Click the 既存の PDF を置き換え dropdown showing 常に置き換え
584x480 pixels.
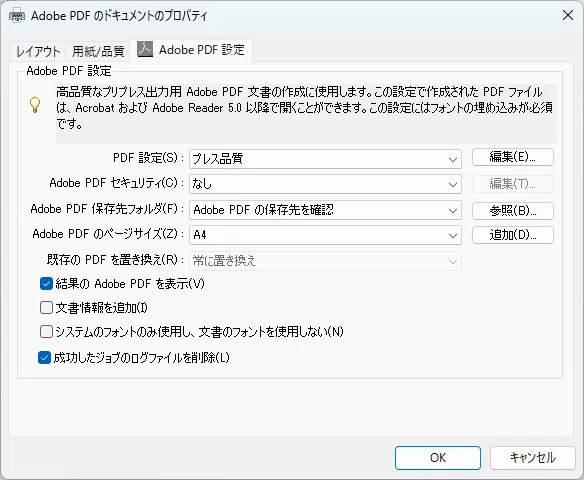pos(325,261)
